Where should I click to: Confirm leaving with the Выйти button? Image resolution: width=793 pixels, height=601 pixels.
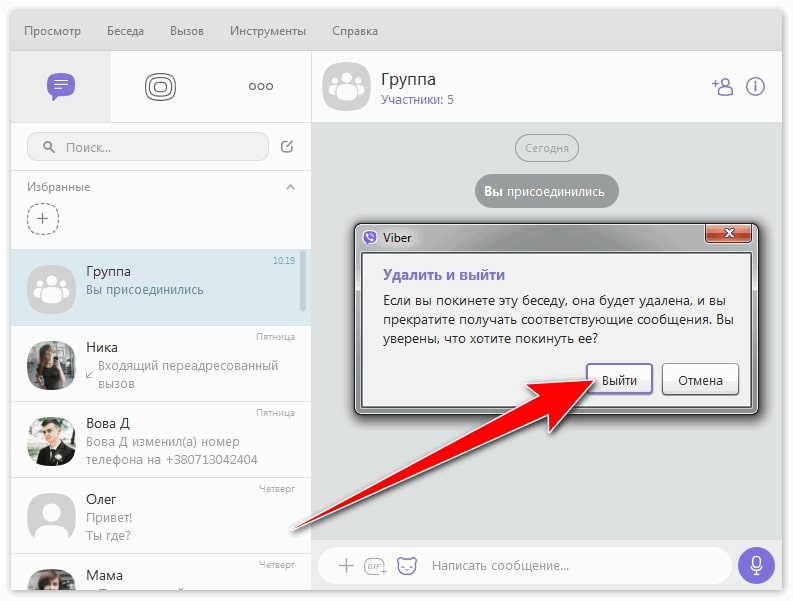click(619, 379)
